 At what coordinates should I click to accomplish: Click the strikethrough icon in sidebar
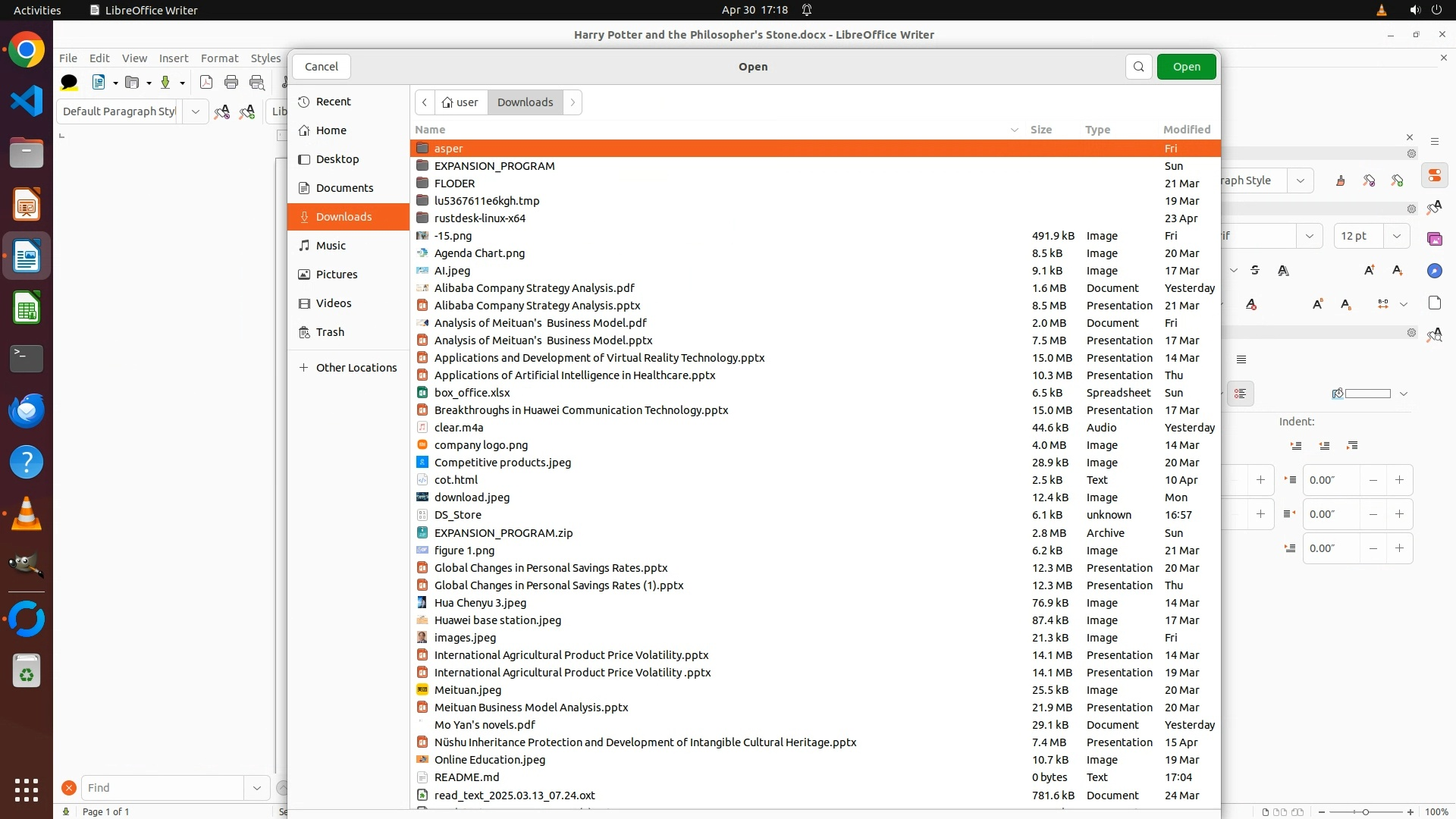click(1255, 271)
